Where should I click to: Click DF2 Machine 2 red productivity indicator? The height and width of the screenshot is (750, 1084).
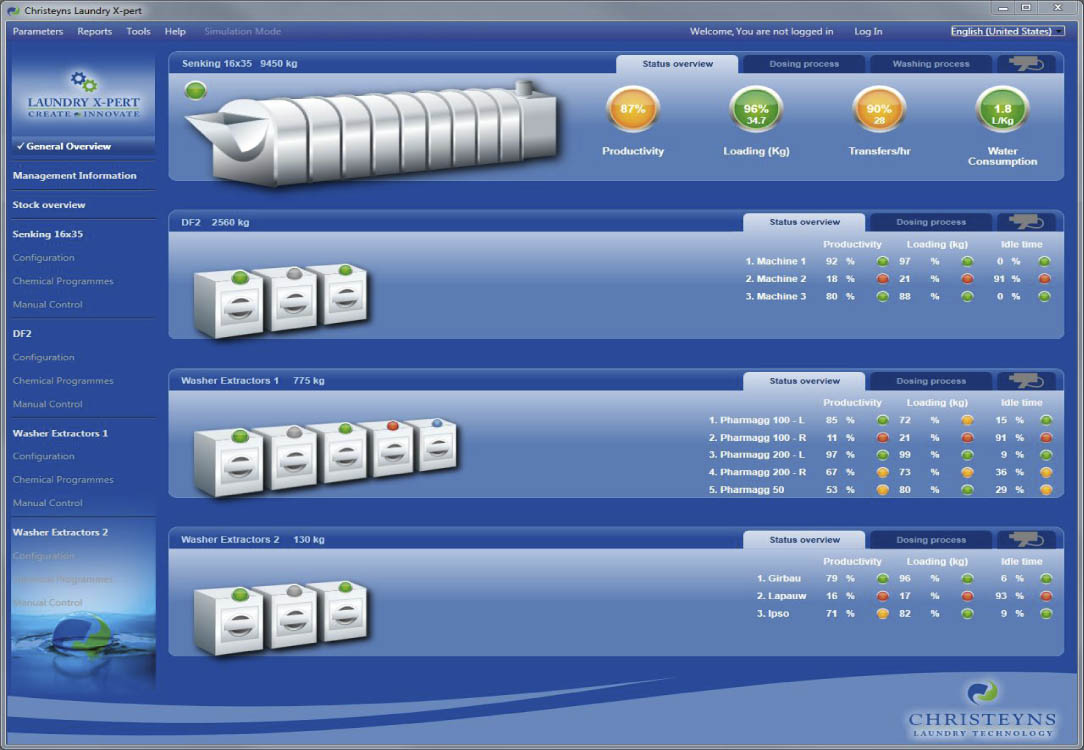[x=882, y=279]
